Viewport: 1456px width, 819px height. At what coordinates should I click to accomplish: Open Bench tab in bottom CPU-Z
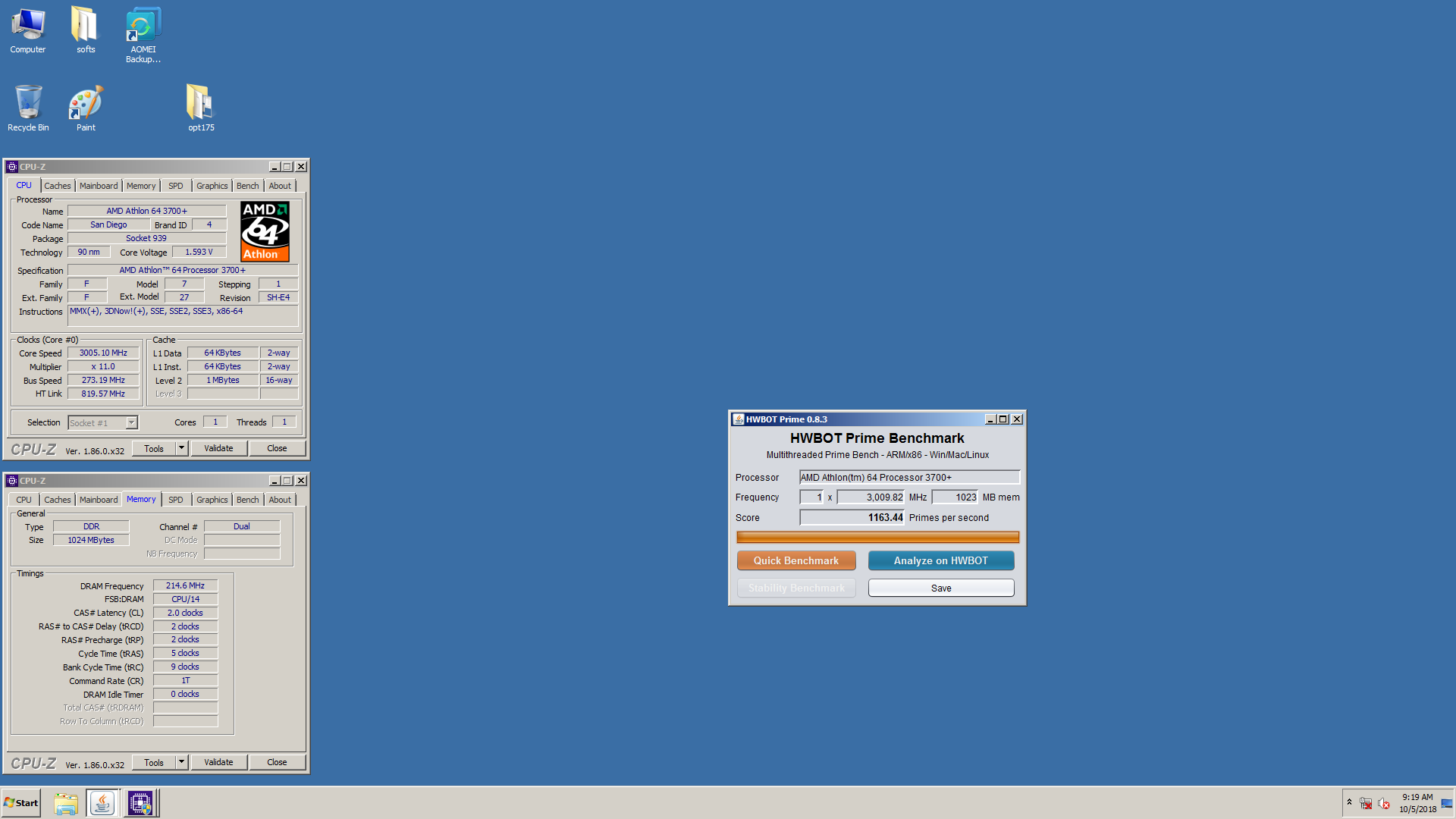tap(247, 500)
